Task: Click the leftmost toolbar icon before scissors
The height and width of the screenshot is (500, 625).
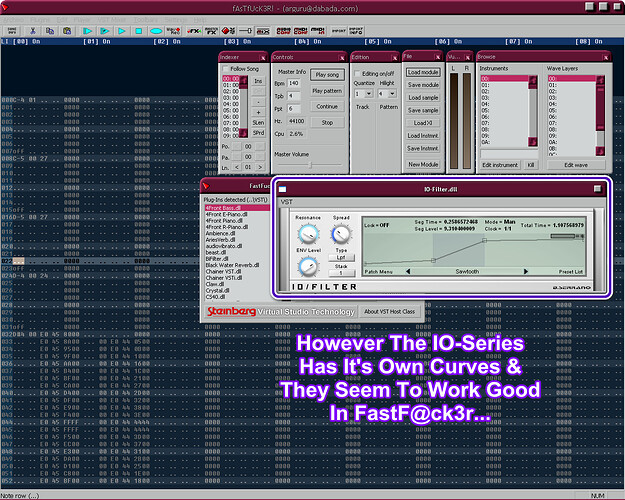Action: tap(12, 31)
